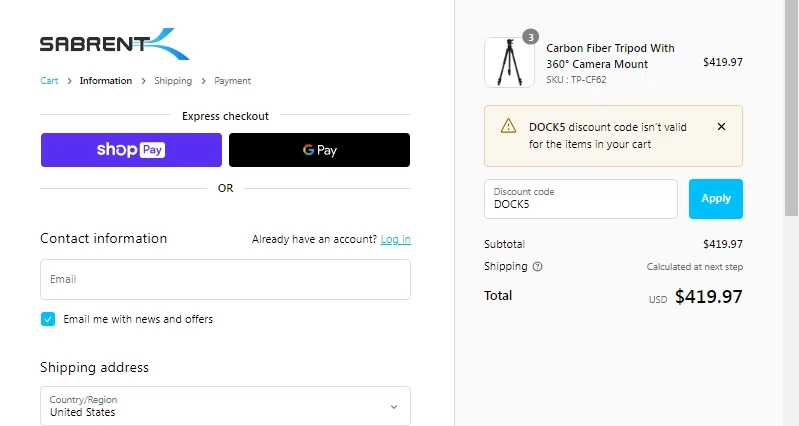Click the page vertical scrollbar
The image size is (799, 426).
point(791,108)
